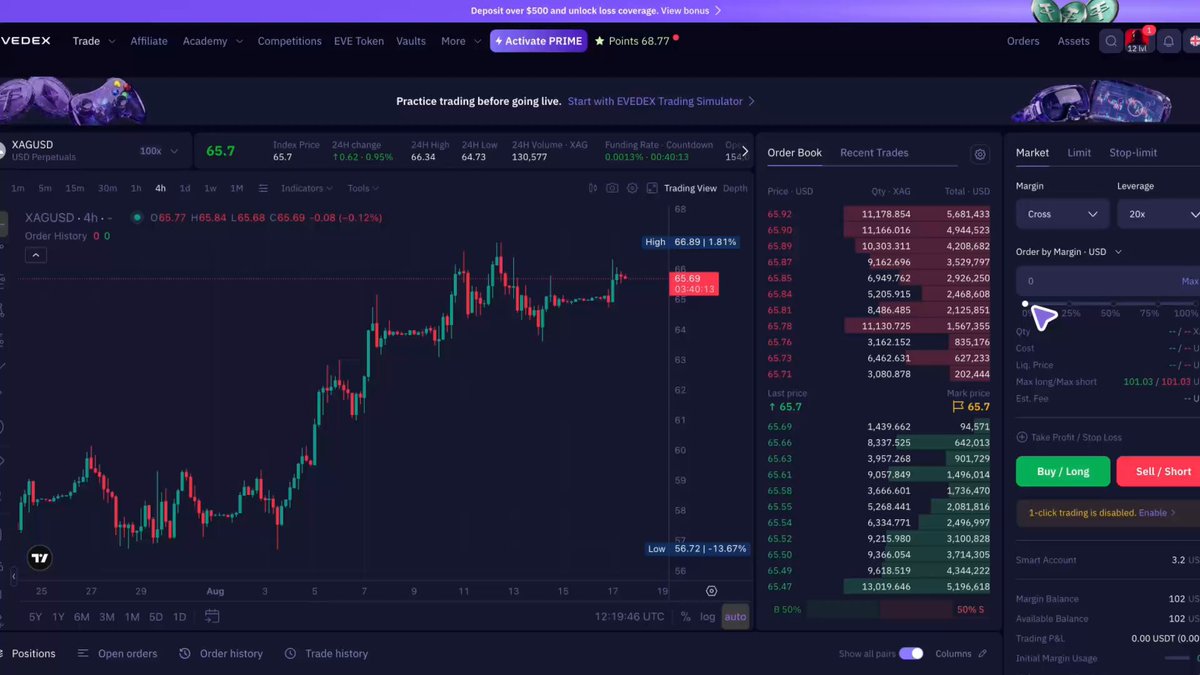Screen dimensions: 1200x675
Task: Click the sparkle icon on Activate PRIME
Action: (497, 41)
